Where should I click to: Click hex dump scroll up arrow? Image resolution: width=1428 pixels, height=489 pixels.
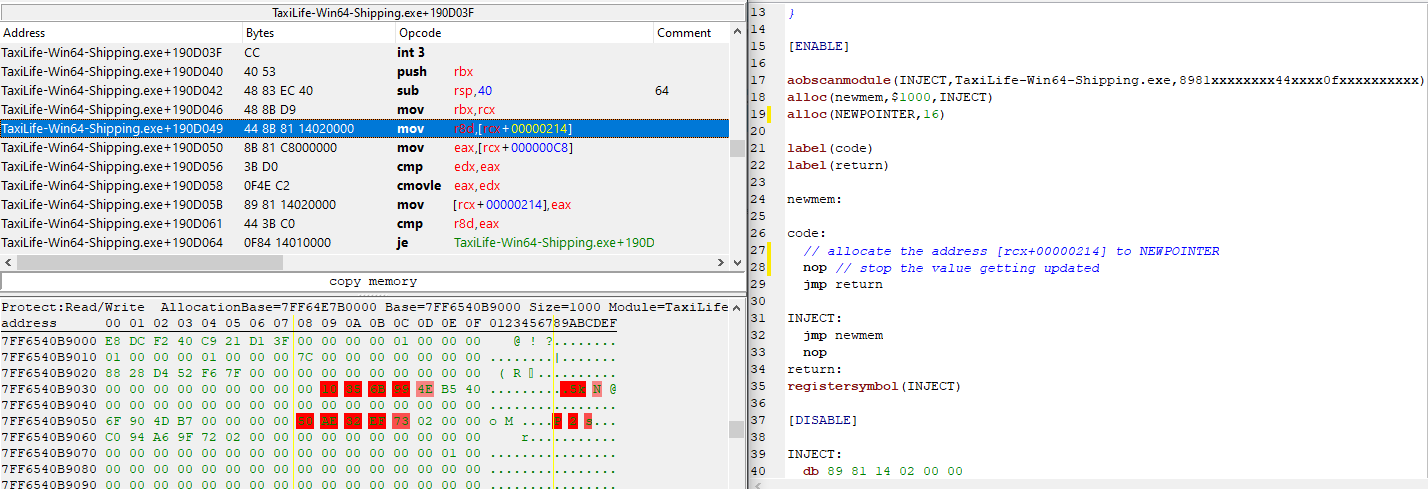[736, 307]
